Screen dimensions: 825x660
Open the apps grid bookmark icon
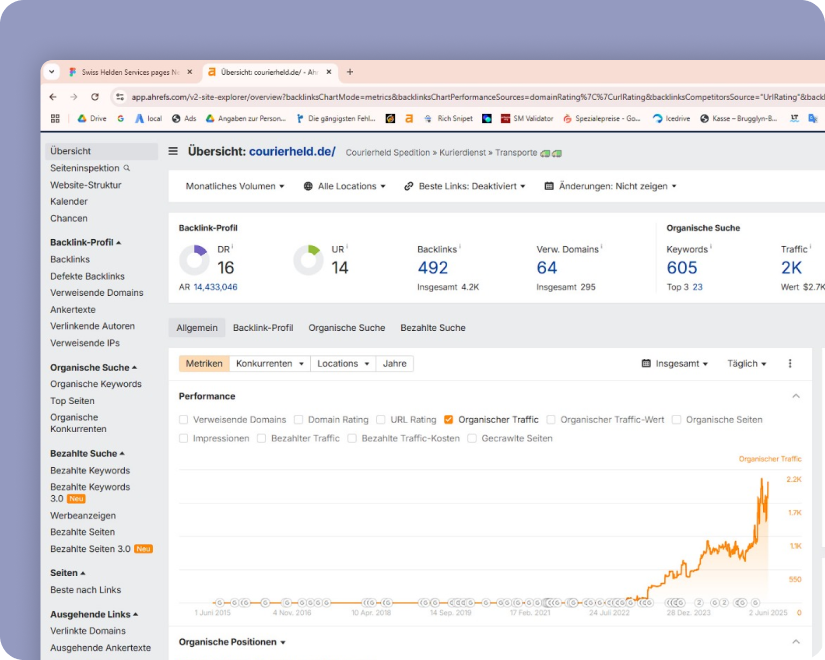[x=55, y=118]
